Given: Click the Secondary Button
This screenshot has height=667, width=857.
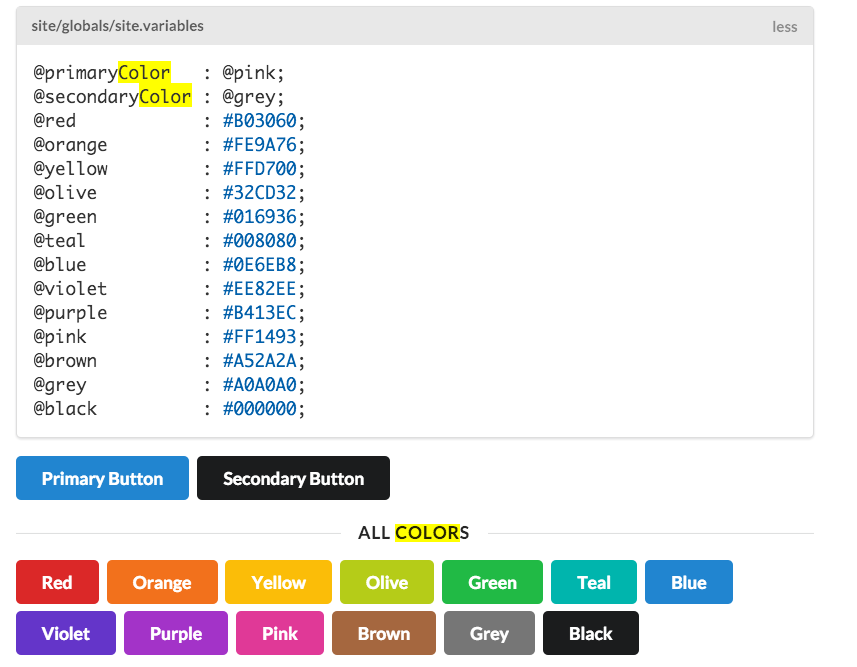Looking at the screenshot, I should click(293, 478).
